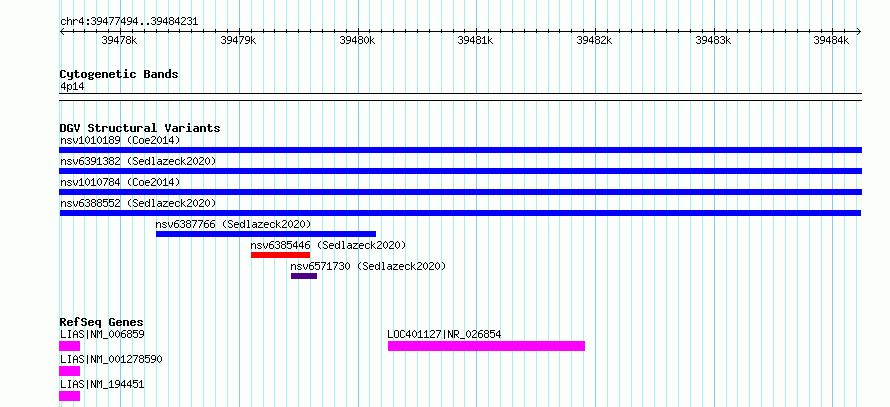Click the 39483k ruler tick label
The image size is (890, 407).
coord(713,40)
